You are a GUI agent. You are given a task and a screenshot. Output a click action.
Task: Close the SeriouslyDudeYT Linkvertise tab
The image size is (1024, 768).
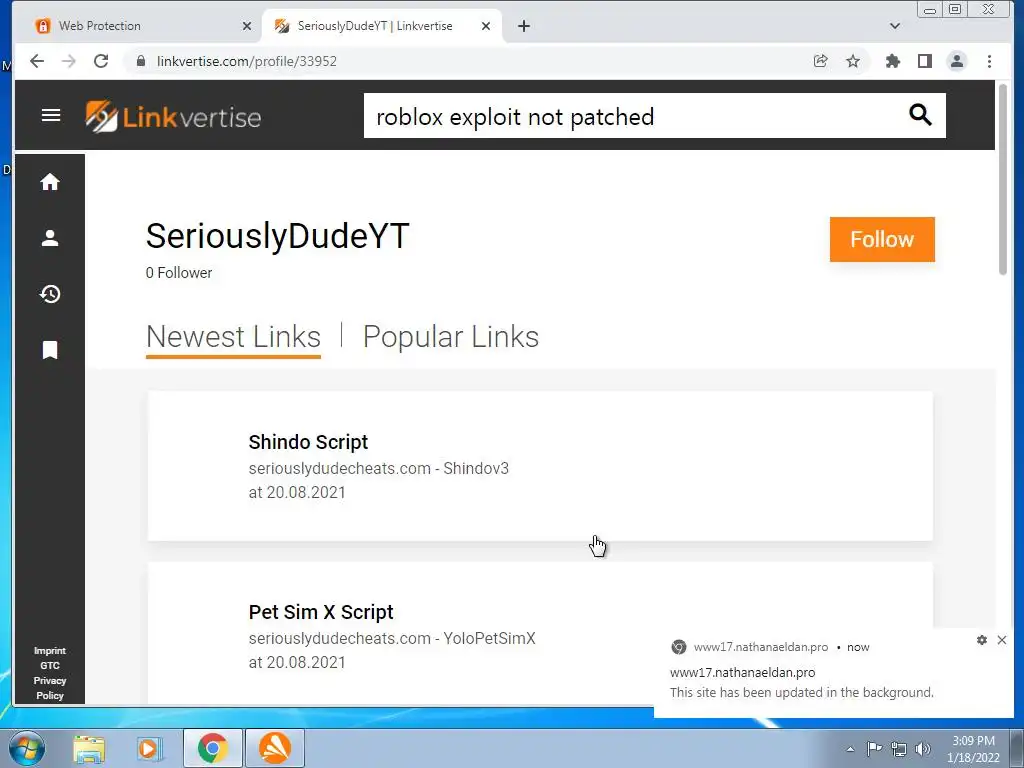[486, 26]
